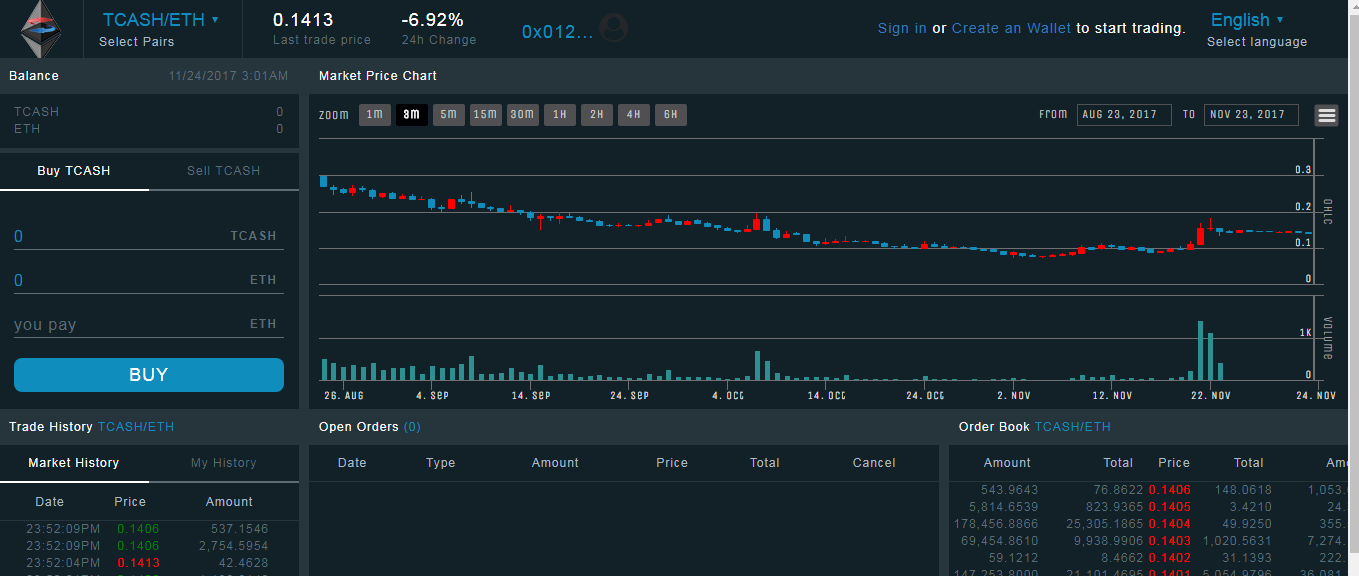Click the To date field
The image size is (1359, 576).
(x=1250, y=115)
